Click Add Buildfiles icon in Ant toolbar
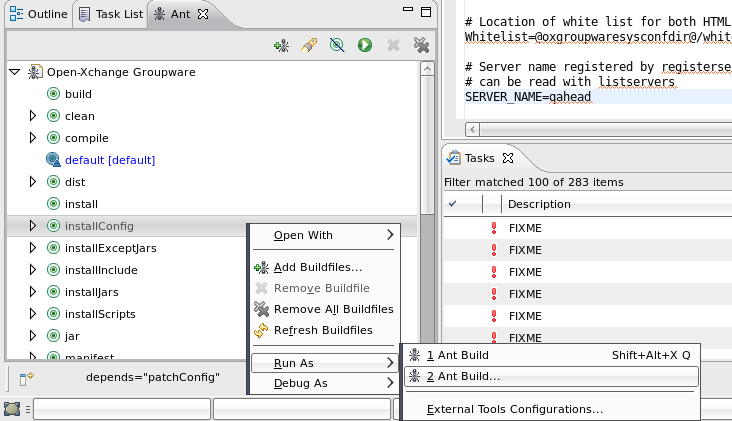Screen dimensions: 732x421 click(x=282, y=45)
